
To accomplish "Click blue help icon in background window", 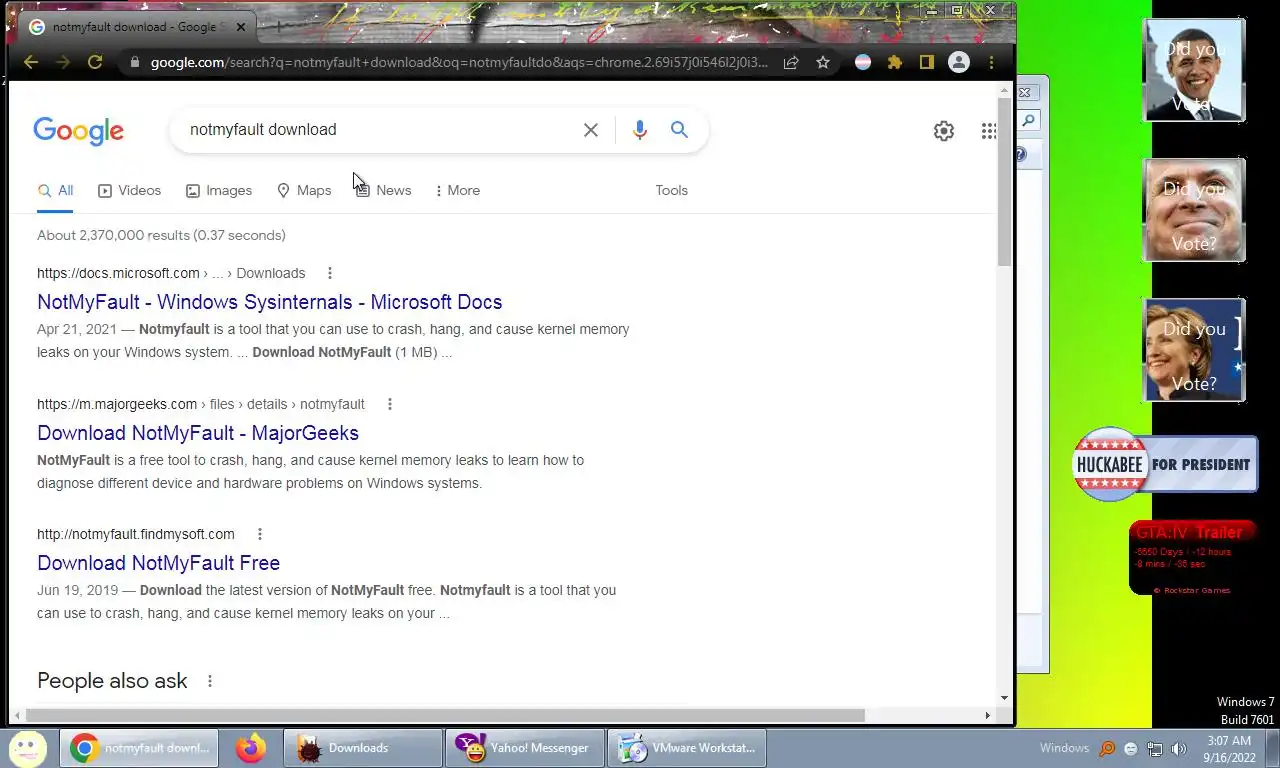I will tap(1021, 155).
